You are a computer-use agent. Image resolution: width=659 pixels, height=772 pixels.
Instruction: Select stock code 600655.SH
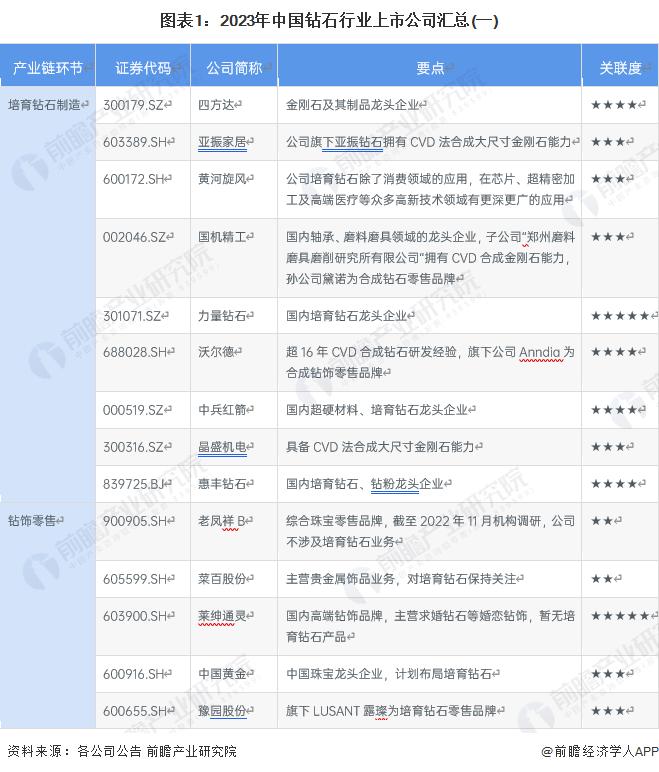pos(135,710)
